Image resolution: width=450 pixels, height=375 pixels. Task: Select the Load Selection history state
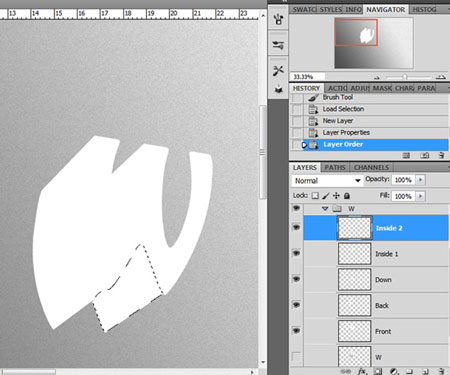(x=343, y=109)
